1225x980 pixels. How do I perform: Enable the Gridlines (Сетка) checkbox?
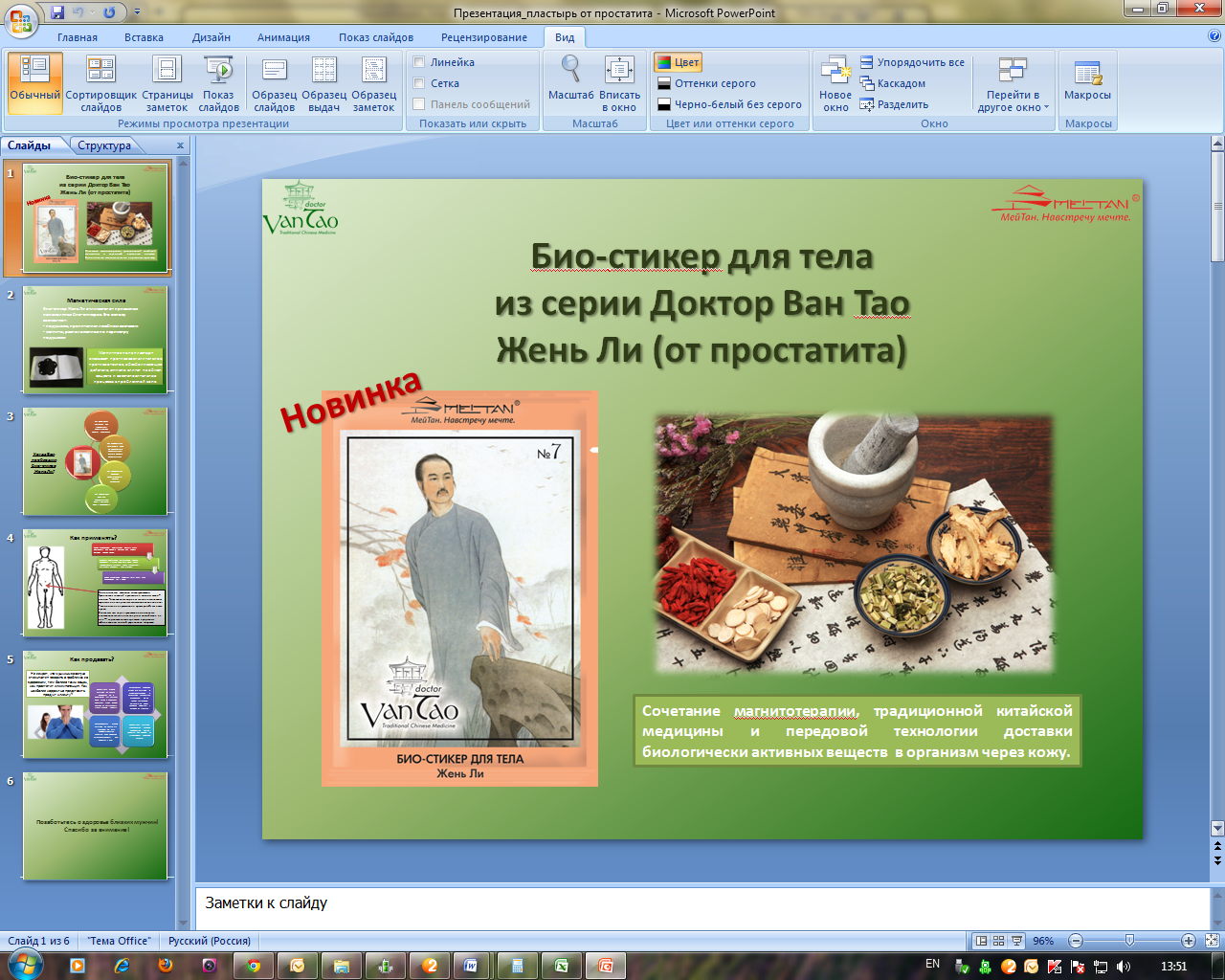[419, 83]
